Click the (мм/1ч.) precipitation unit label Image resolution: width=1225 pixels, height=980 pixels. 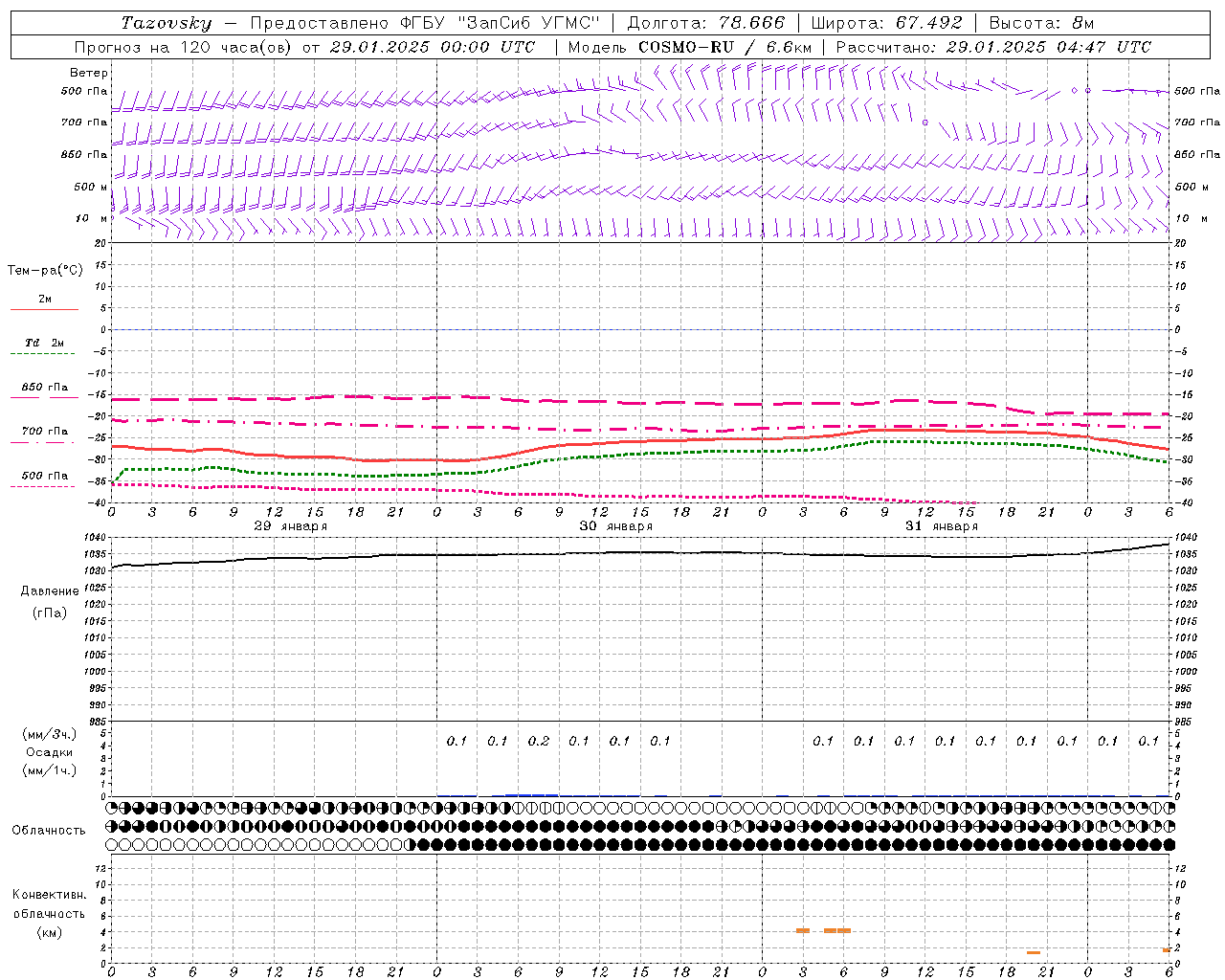pyautogui.click(x=50, y=770)
